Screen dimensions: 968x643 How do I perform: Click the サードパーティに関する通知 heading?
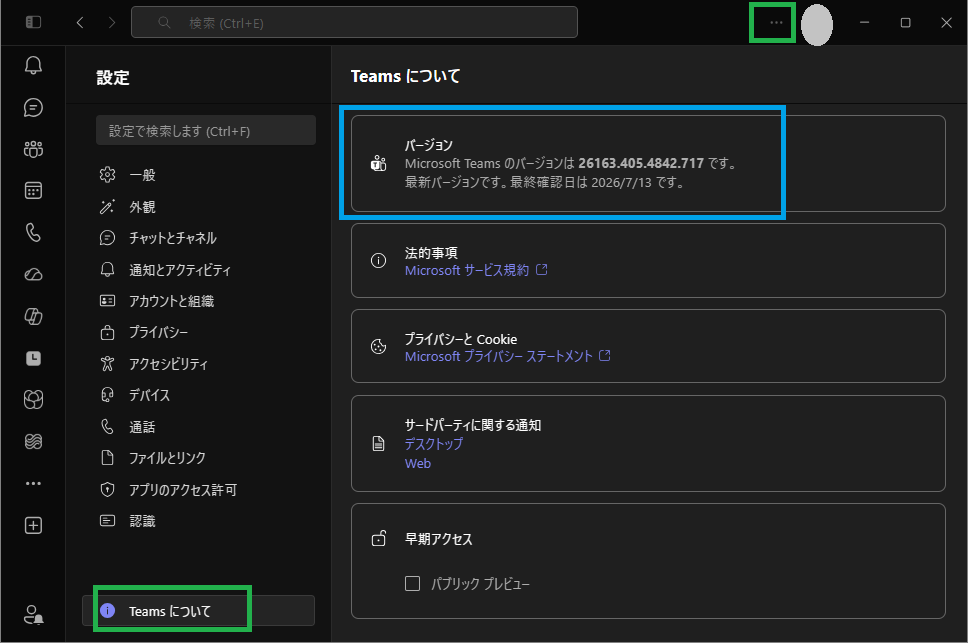pos(473,425)
